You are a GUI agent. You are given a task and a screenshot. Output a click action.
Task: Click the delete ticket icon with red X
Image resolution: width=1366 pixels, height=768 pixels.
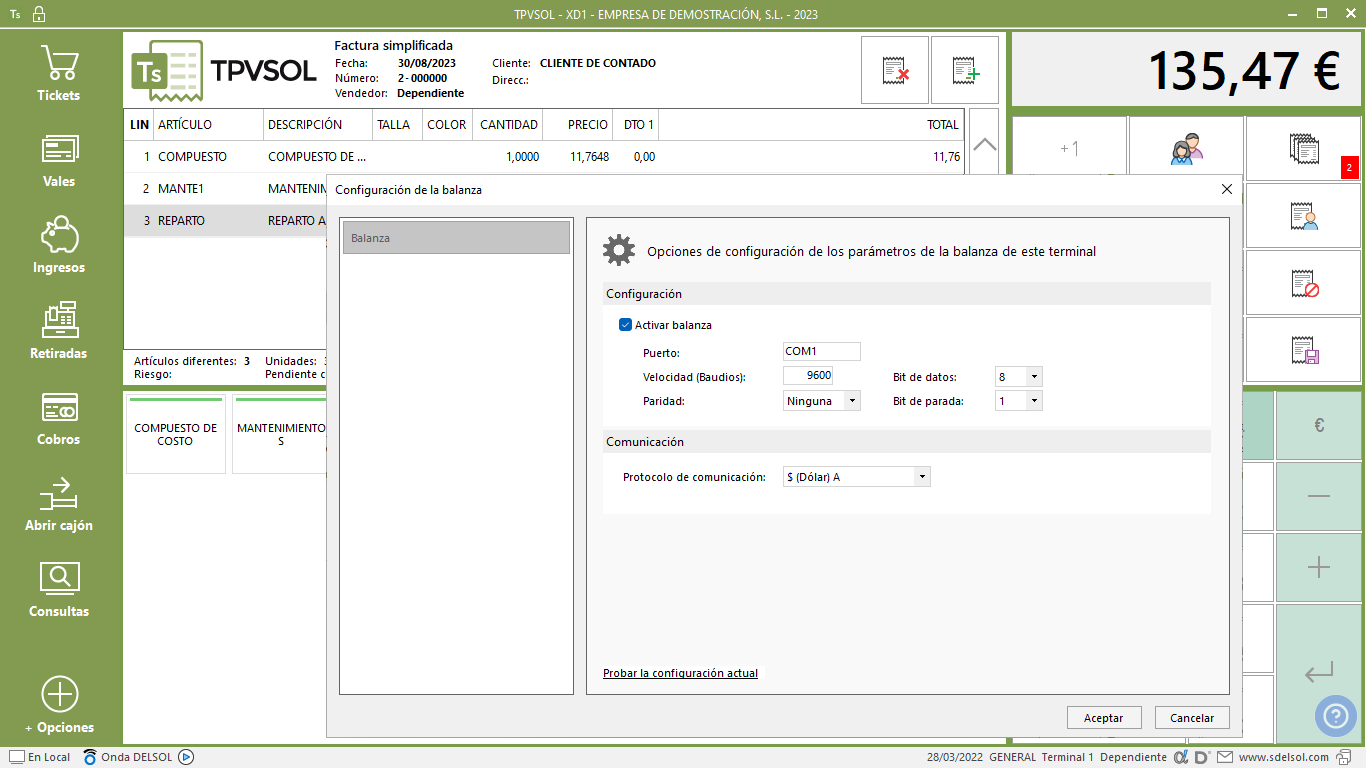pyautogui.click(x=895, y=70)
